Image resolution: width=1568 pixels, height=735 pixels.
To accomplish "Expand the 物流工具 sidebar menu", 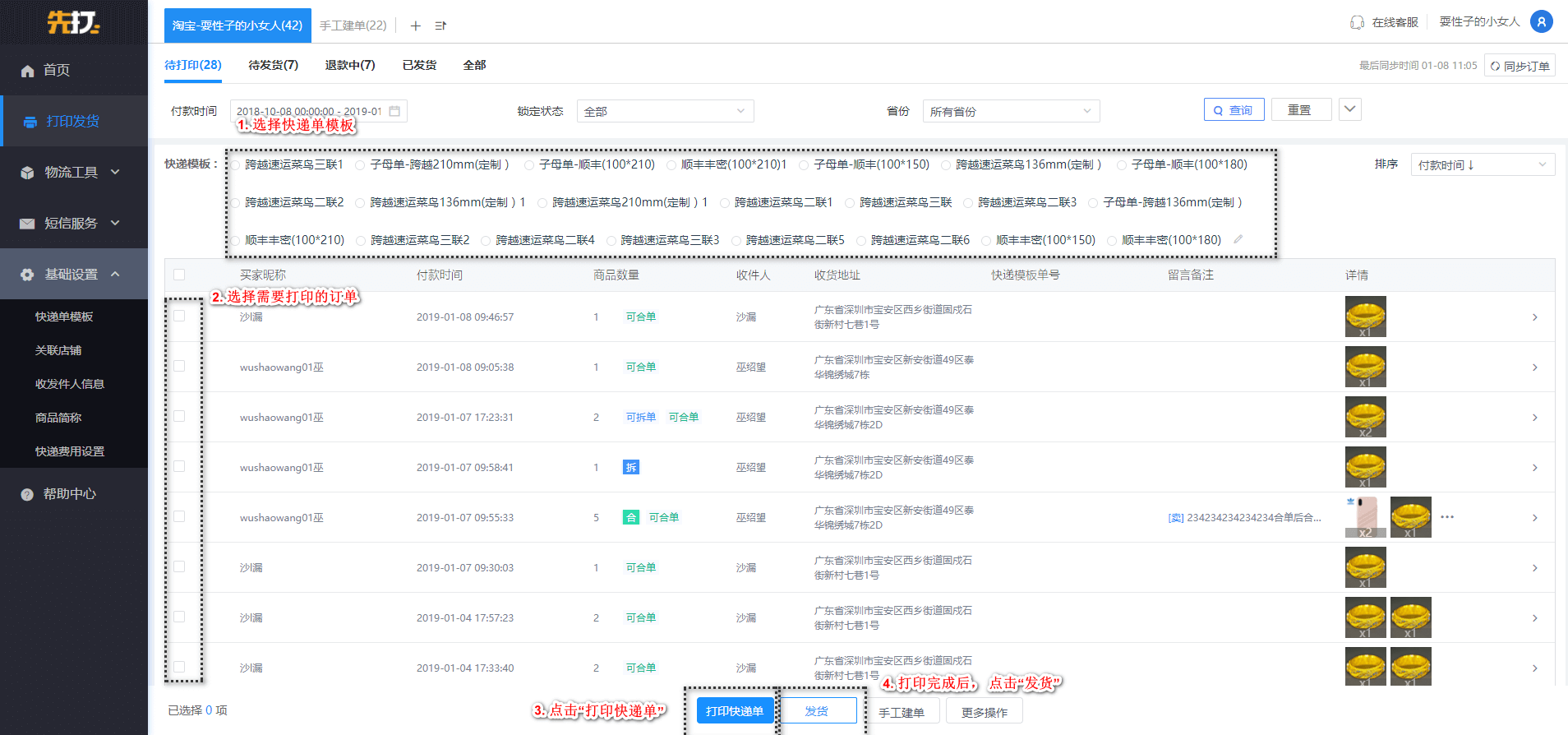I will pos(72,172).
